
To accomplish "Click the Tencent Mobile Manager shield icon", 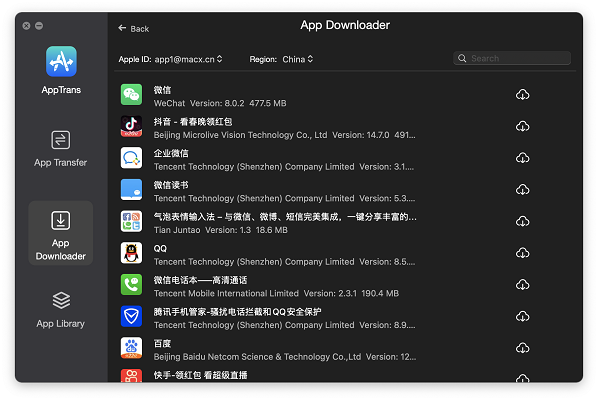I will click(x=131, y=316).
